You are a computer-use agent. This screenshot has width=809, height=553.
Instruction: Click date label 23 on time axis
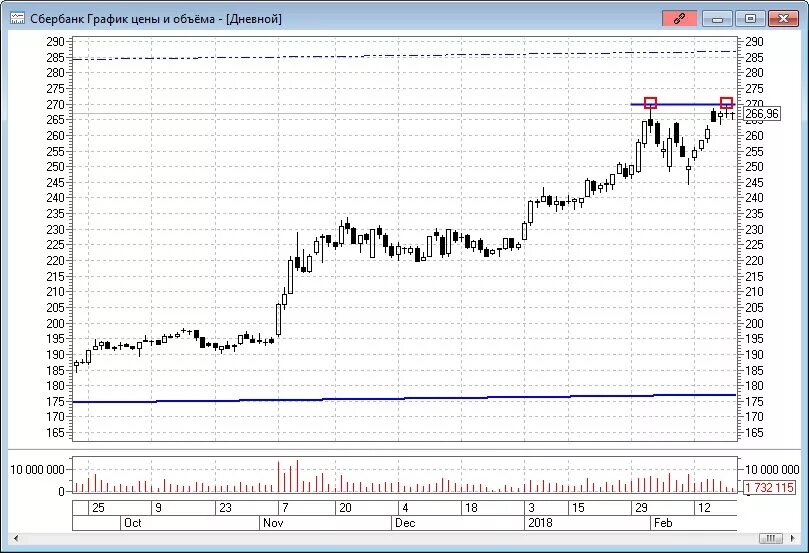[x=225, y=508]
